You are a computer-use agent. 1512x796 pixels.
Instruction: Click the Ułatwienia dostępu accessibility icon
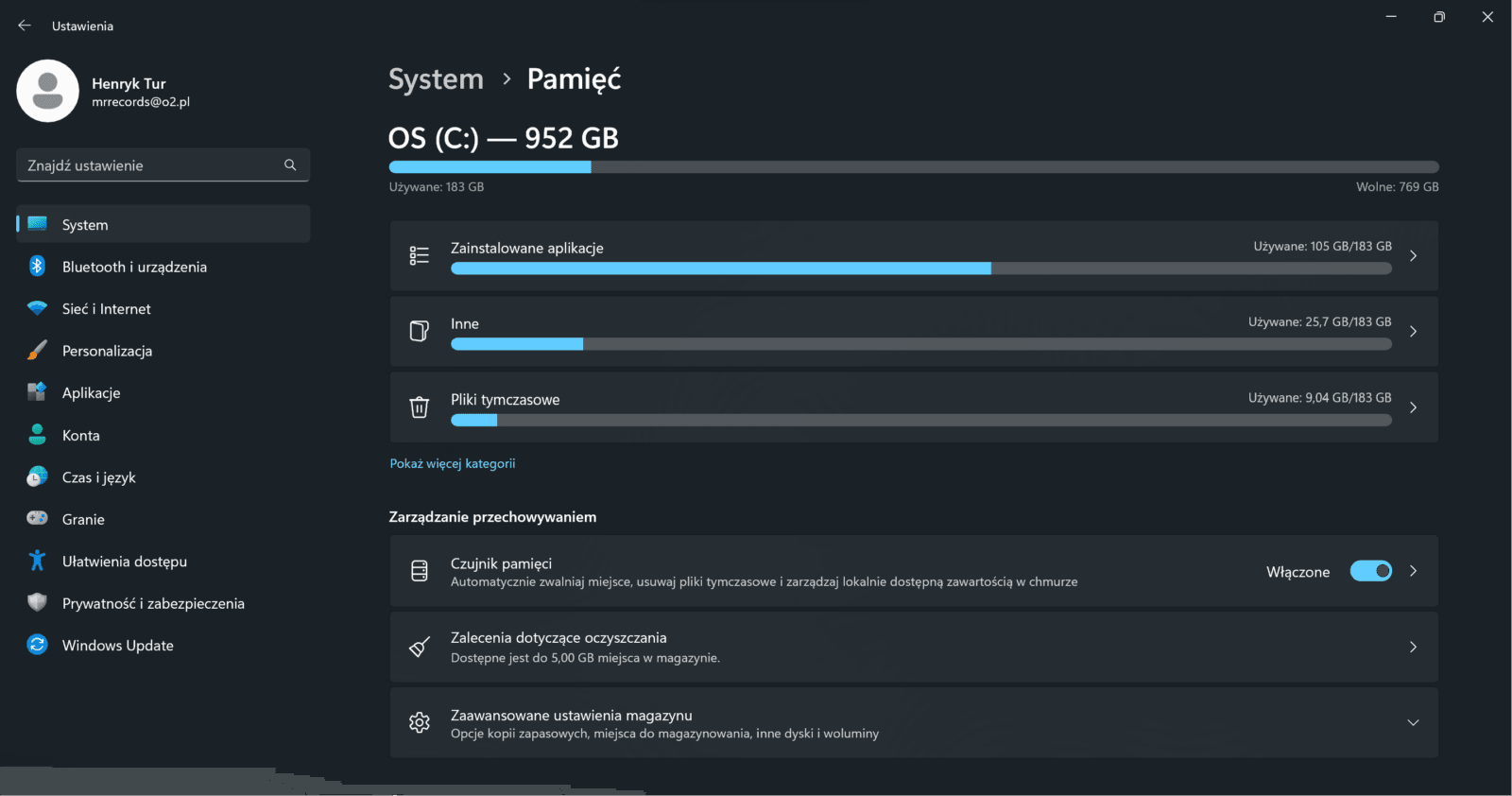[x=36, y=561]
